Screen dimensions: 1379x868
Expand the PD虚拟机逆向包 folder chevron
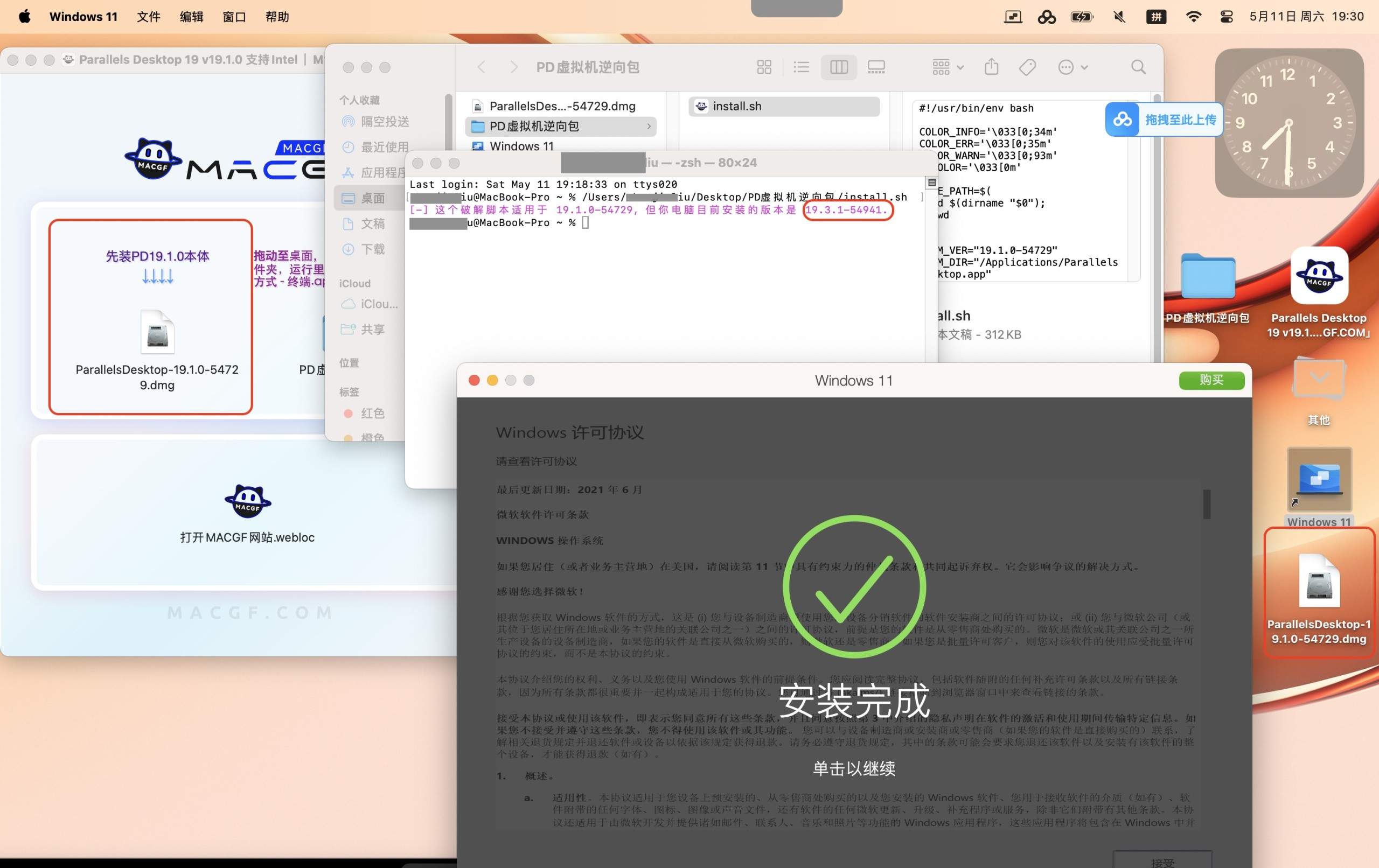[649, 126]
